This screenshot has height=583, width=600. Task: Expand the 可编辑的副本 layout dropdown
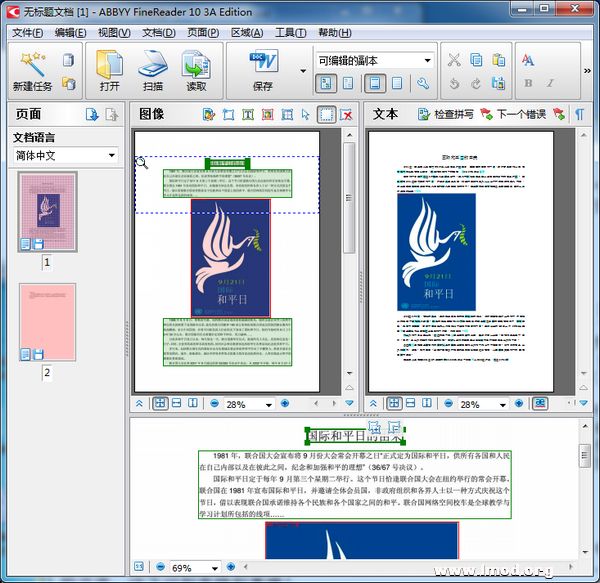coord(427,61)
